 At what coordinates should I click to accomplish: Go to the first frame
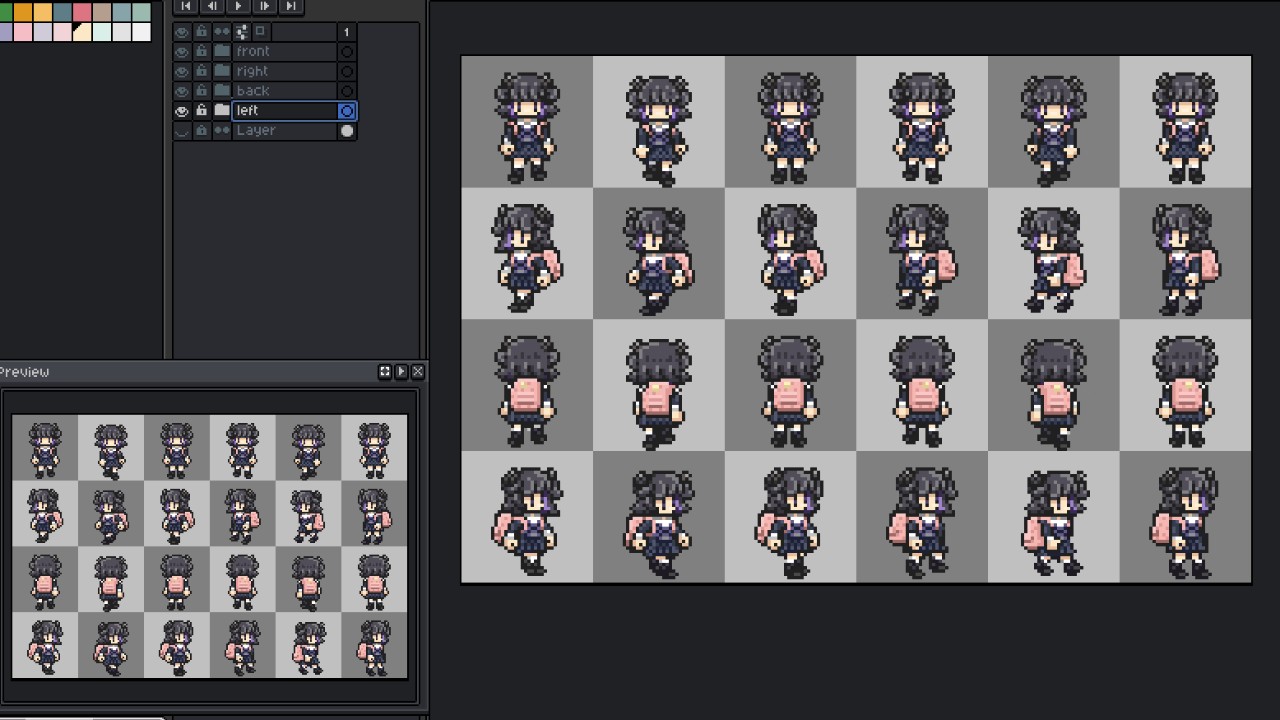(x=186, y=6)
